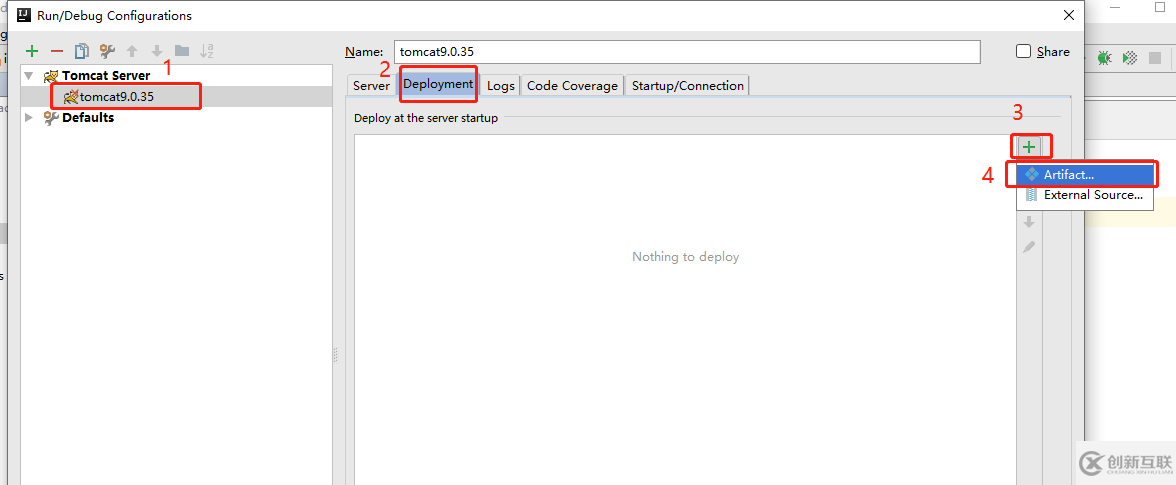Move configuration down arrow in left toolbar
The height and width of the screenshot is (485, 1176).
[x=157, y=51]
